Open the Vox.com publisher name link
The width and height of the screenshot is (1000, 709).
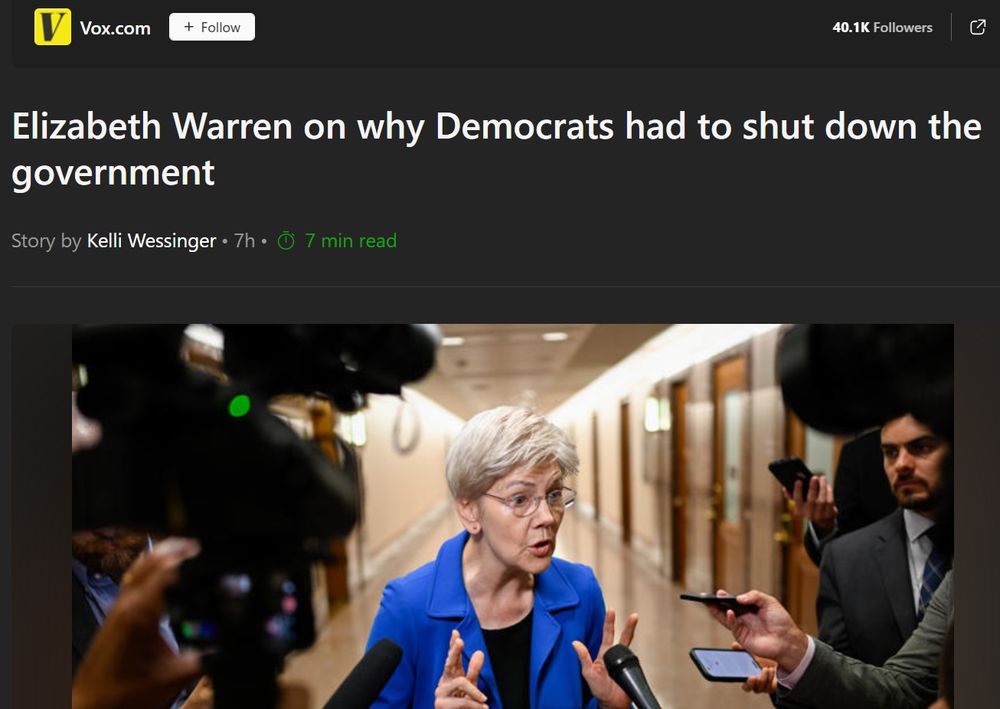[x=115, y=28]
